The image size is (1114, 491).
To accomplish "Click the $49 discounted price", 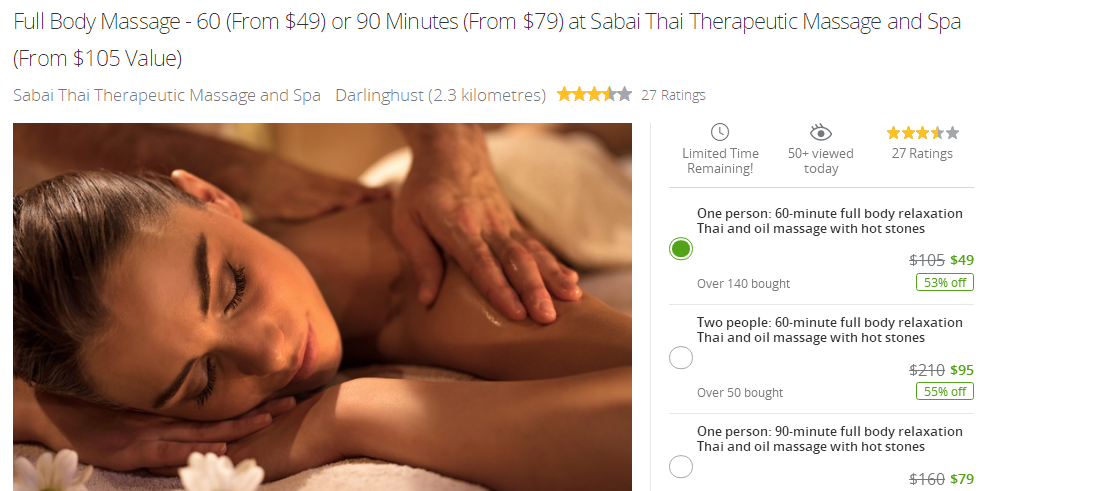I will click(962, 260).
